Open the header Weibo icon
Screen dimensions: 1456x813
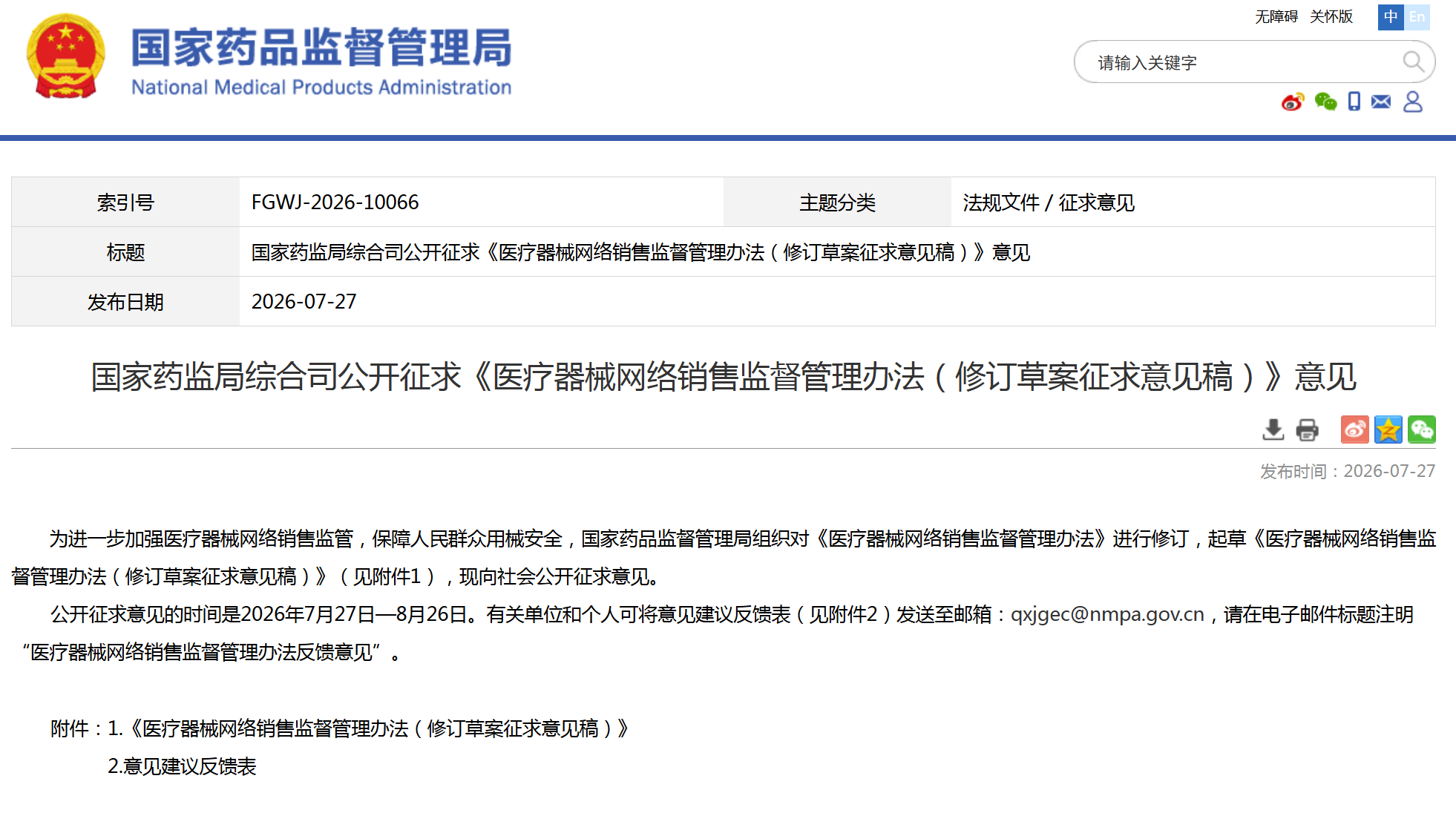[x=1293, y=102]
